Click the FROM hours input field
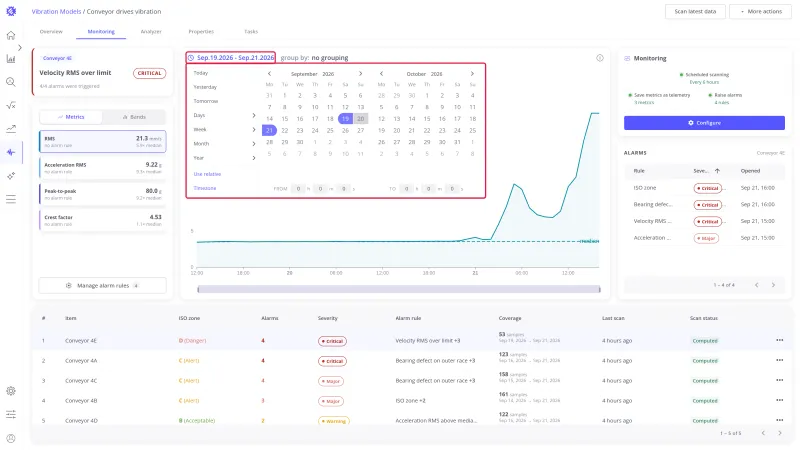The width and height of the screenshot is (800, 450). pos(298,189)
